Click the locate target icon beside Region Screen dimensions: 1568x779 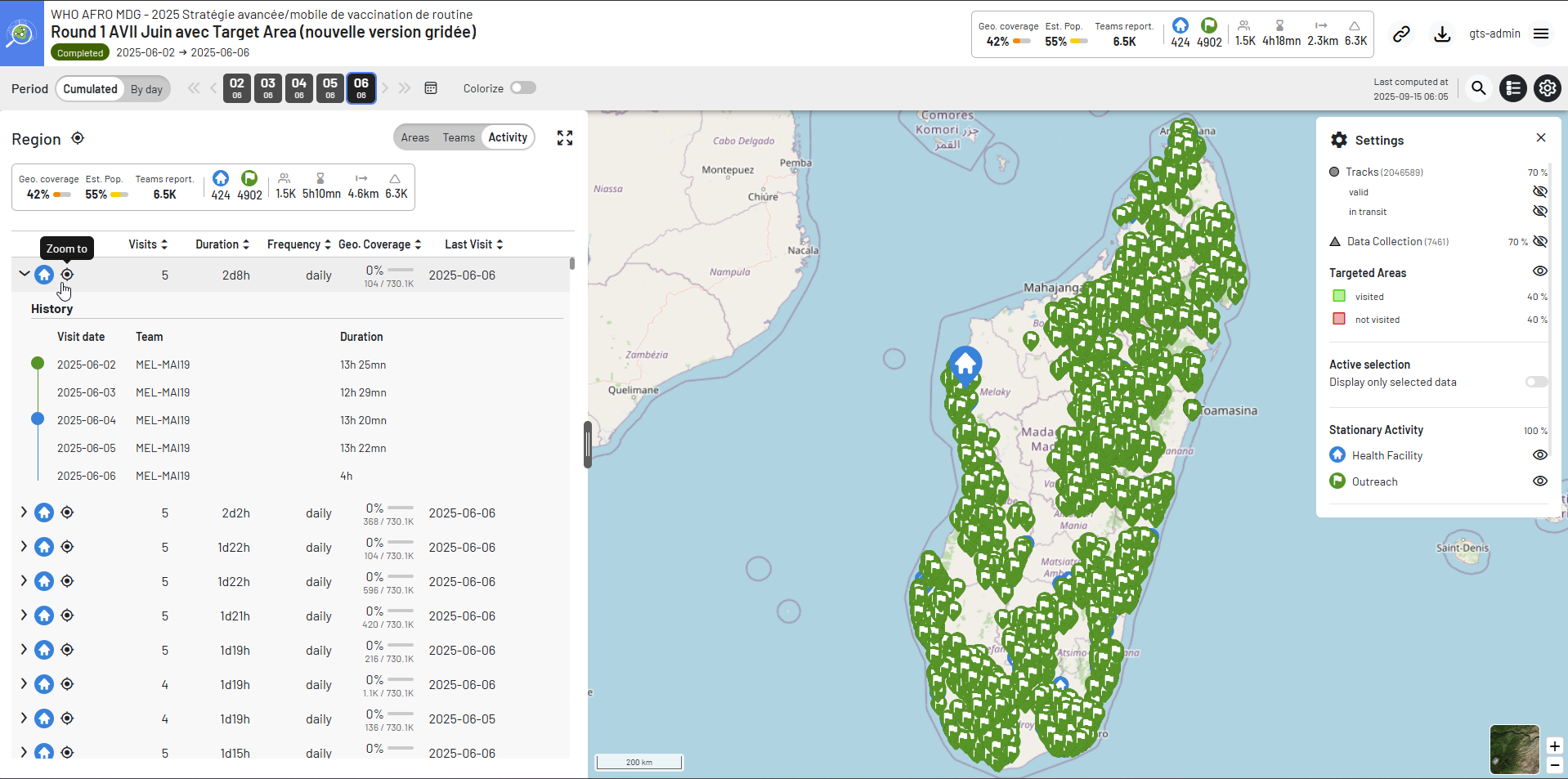coord(78,138)
